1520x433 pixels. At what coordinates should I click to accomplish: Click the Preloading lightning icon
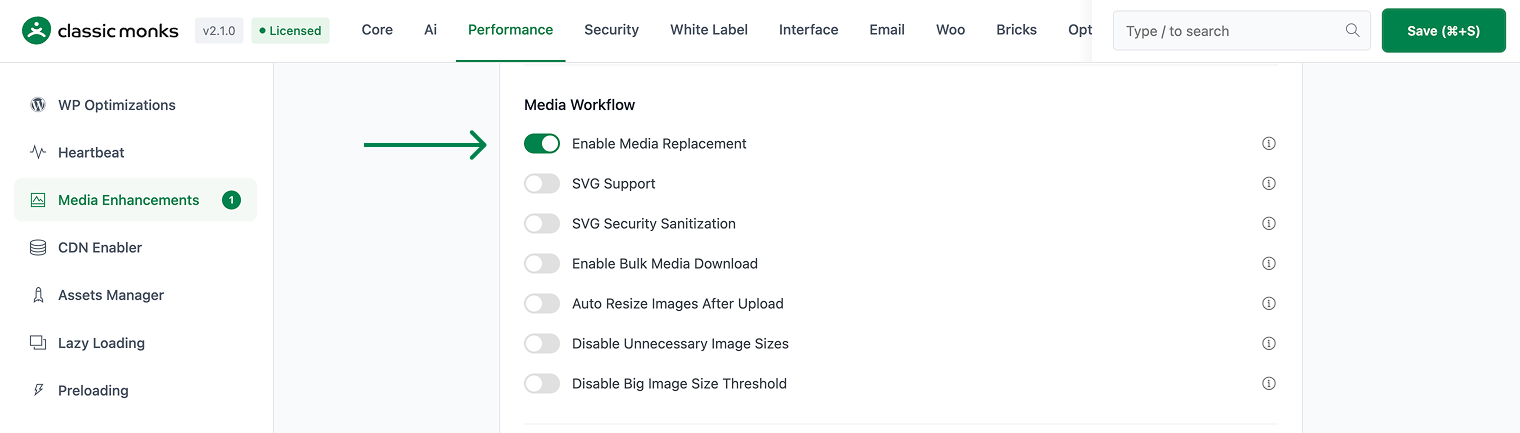[x=38, y=391]
